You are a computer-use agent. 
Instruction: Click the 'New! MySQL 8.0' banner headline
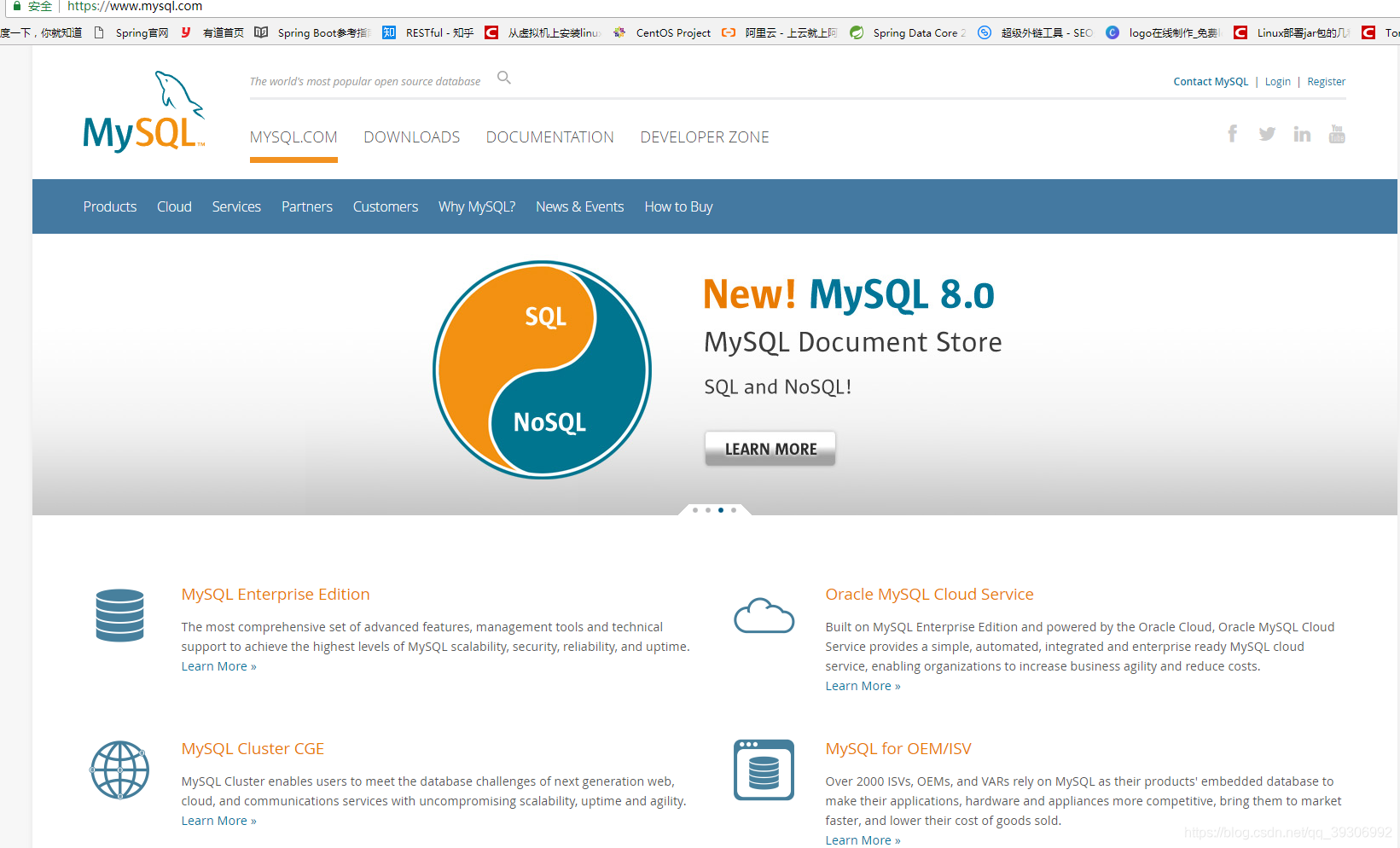point(849,294)
